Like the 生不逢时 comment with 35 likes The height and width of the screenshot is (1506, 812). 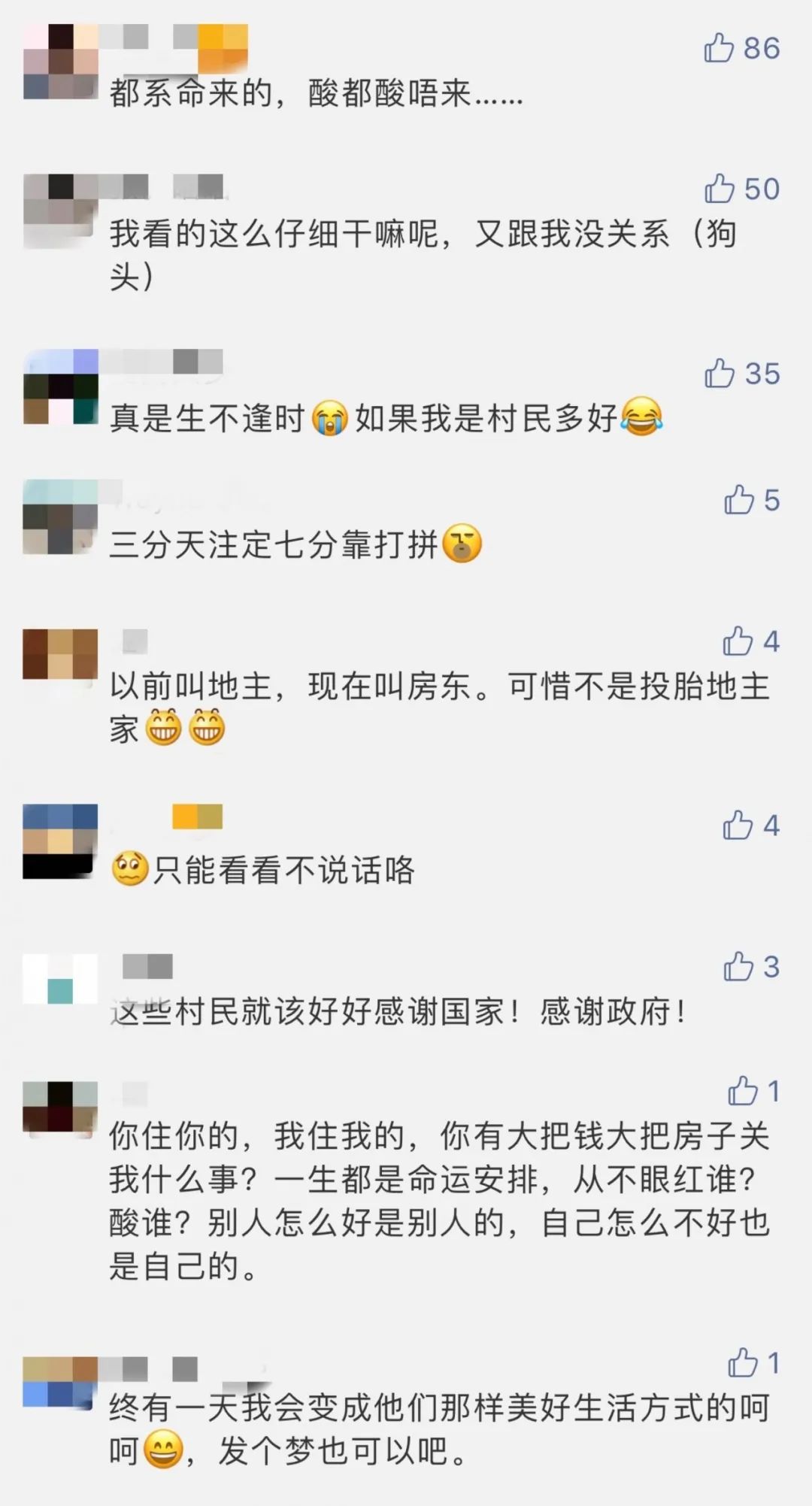pyautogui.click(x=719, y=374)
